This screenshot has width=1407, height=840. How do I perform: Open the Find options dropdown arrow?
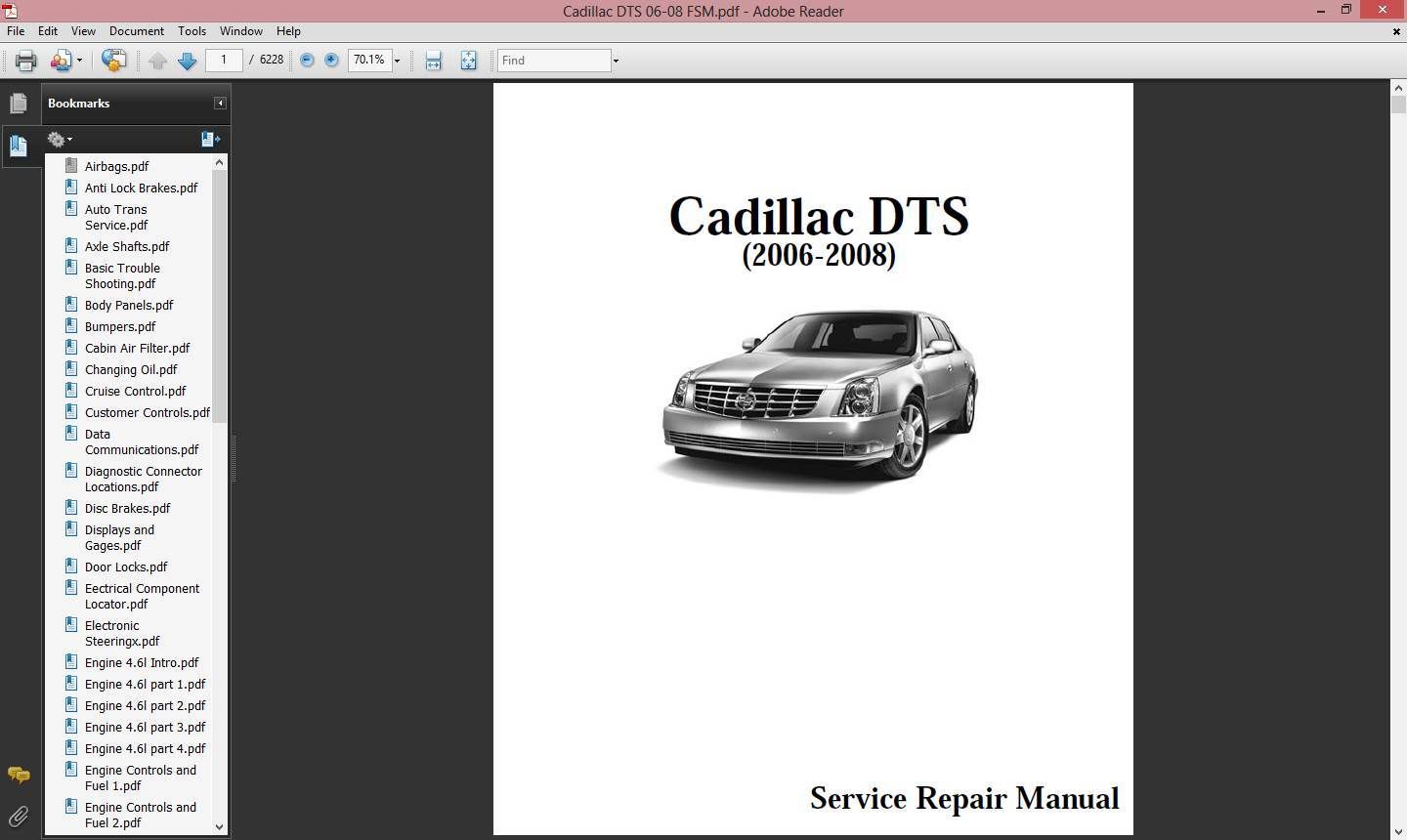616,61
